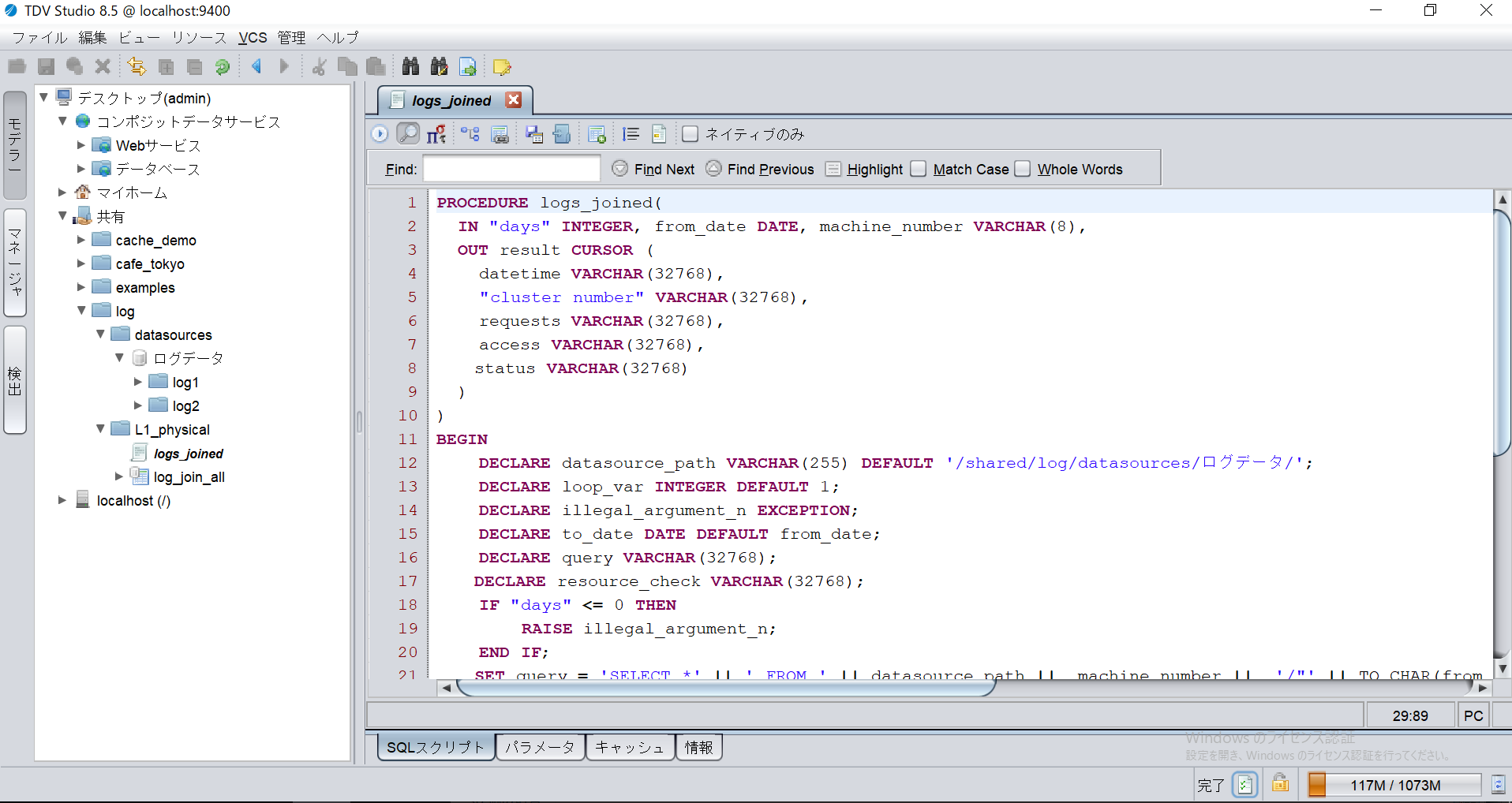Click the green checklist status icon near 完了
1512x803 pixels.
click(1245, 785)
